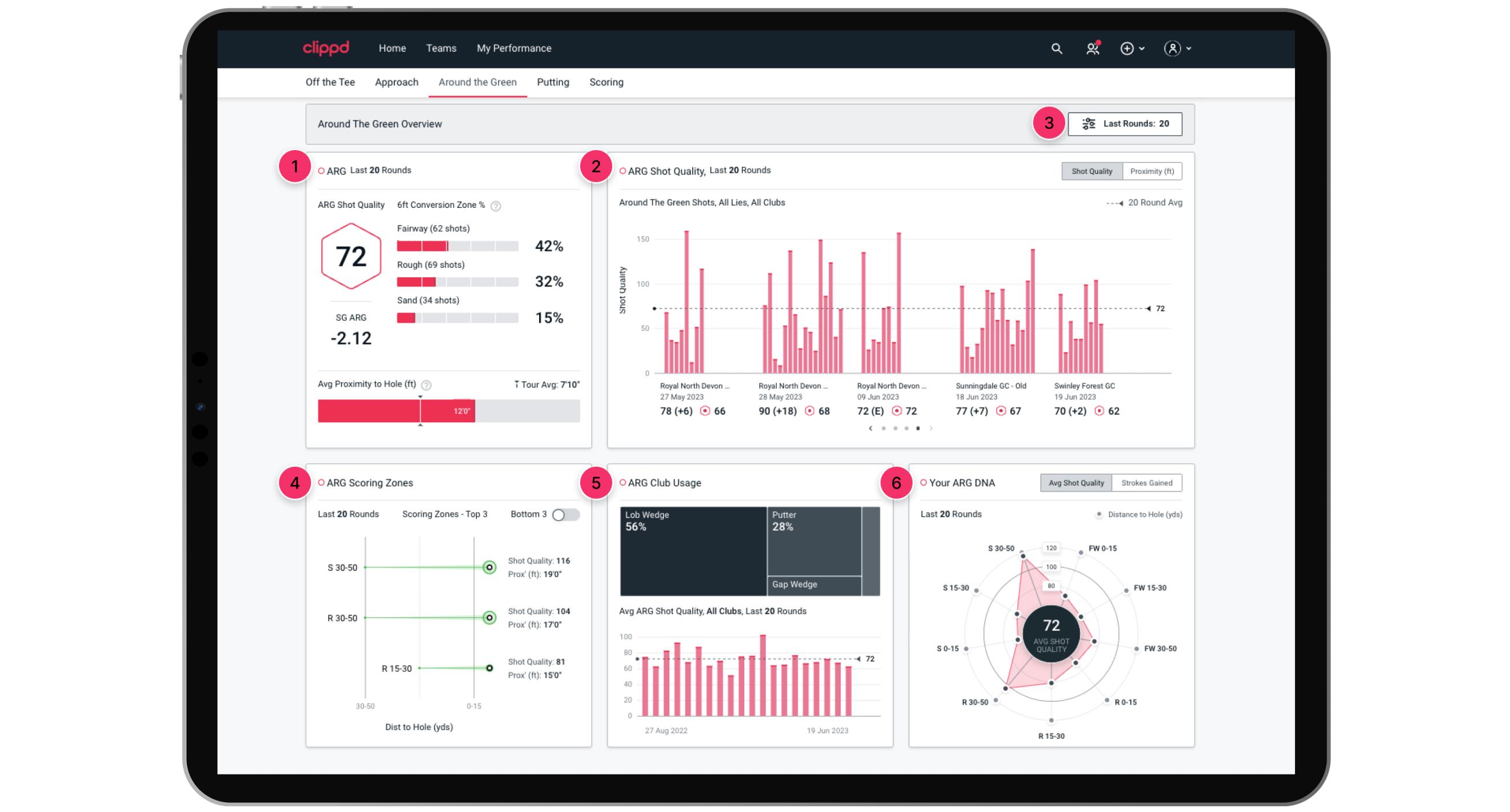Click the Lob Wedge 56% treemap block
Screen dimensions: 1510x812
[693, 551]
